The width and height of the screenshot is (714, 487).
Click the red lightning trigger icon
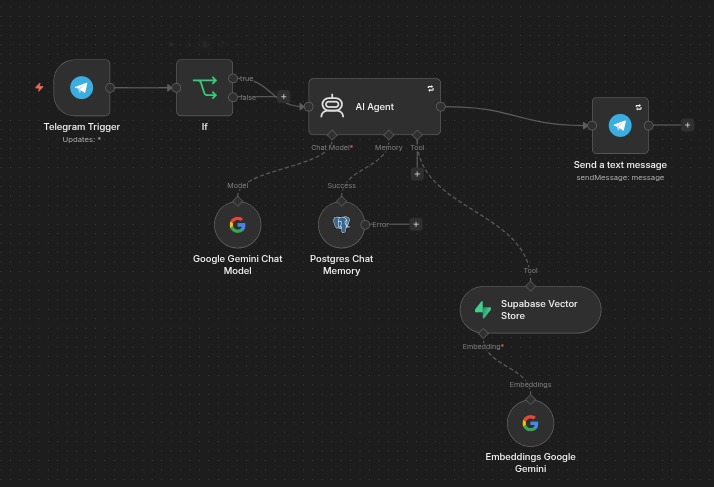(x=40, y=87)
